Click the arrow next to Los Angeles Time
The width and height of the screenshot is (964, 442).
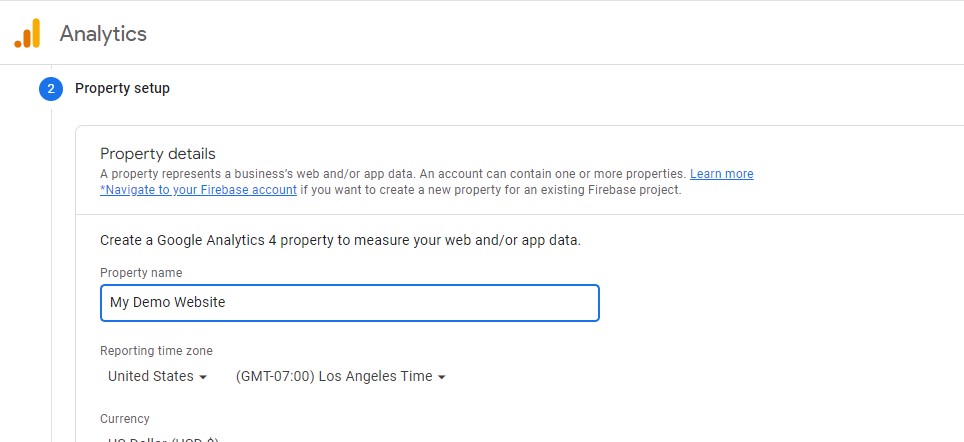441,377
